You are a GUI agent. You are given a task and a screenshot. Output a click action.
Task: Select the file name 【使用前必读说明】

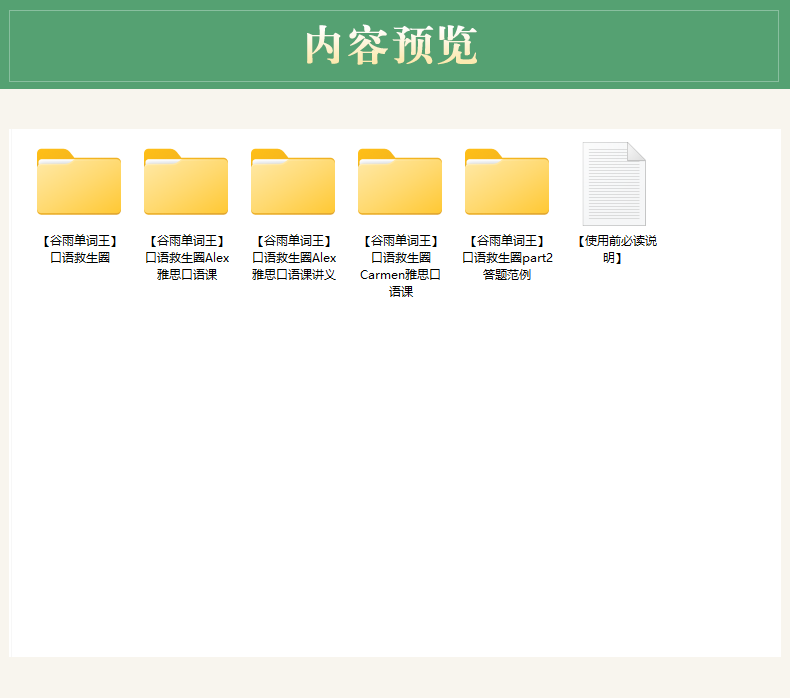[x=615, y=249]
